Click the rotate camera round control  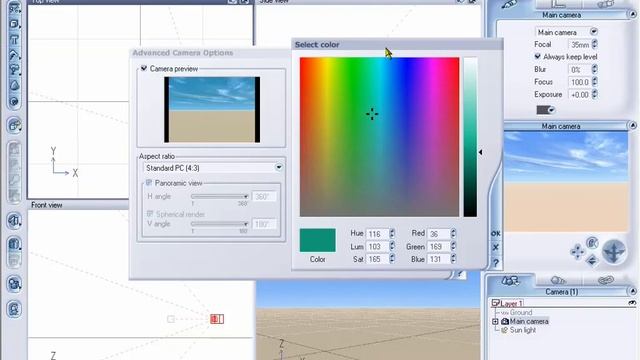click(x=592, y=243)
